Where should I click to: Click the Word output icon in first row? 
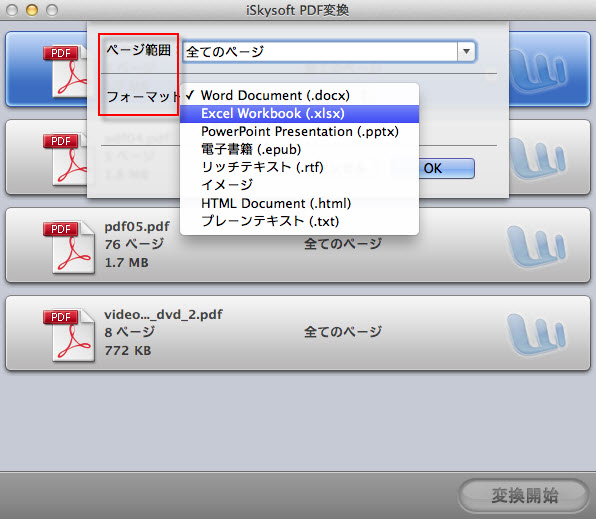pos(539,71)
